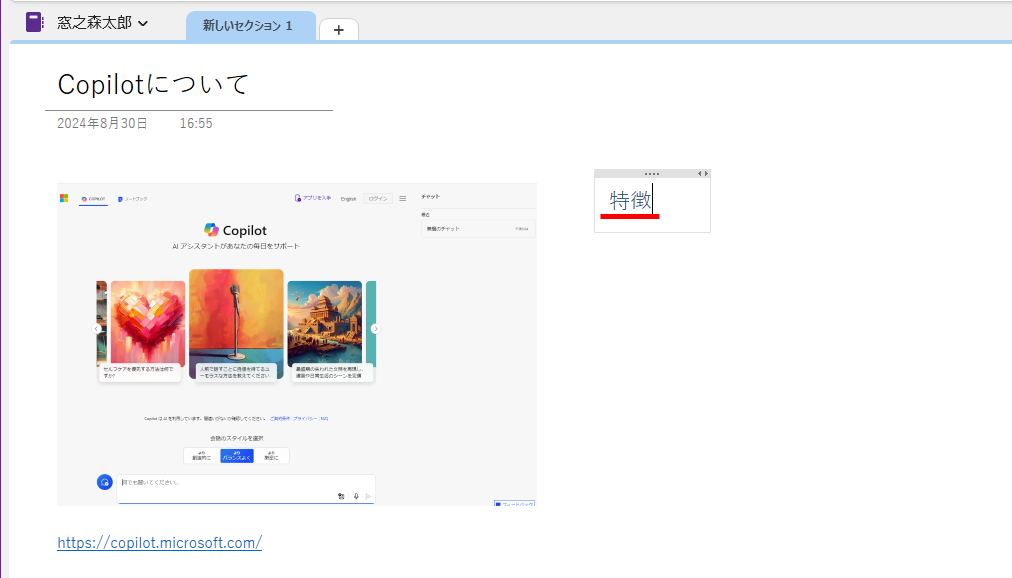
Task: Click the ログイン button in the screenshot
Action: (x=378, y=198)
